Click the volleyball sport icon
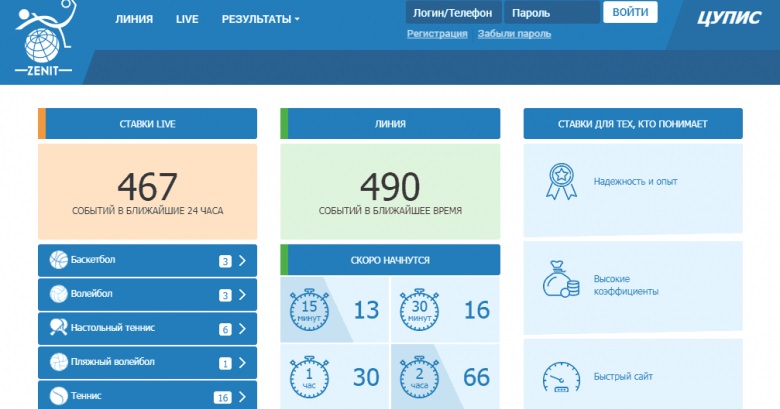 58,295
